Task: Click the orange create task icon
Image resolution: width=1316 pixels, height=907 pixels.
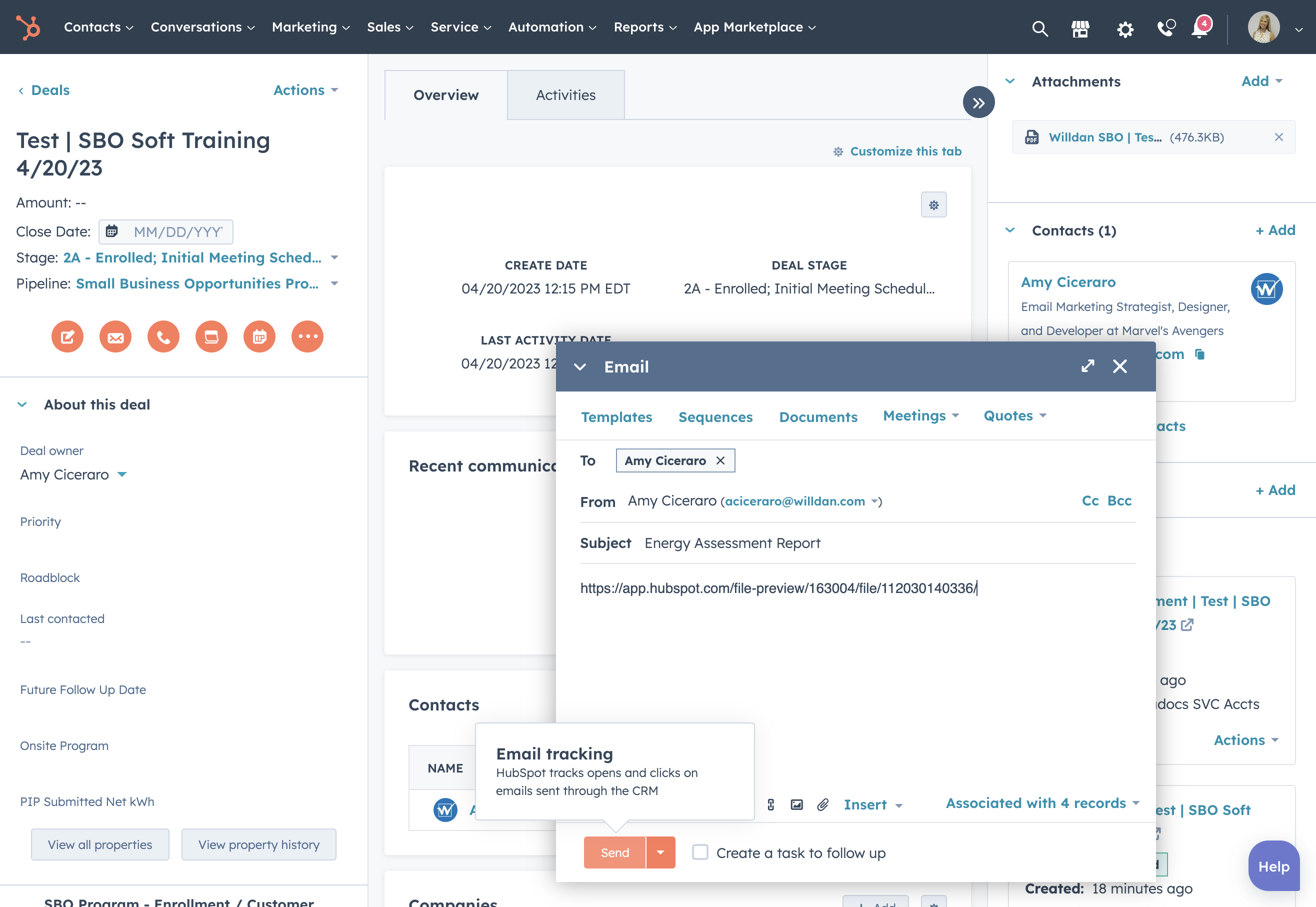Action: [211, 337]
